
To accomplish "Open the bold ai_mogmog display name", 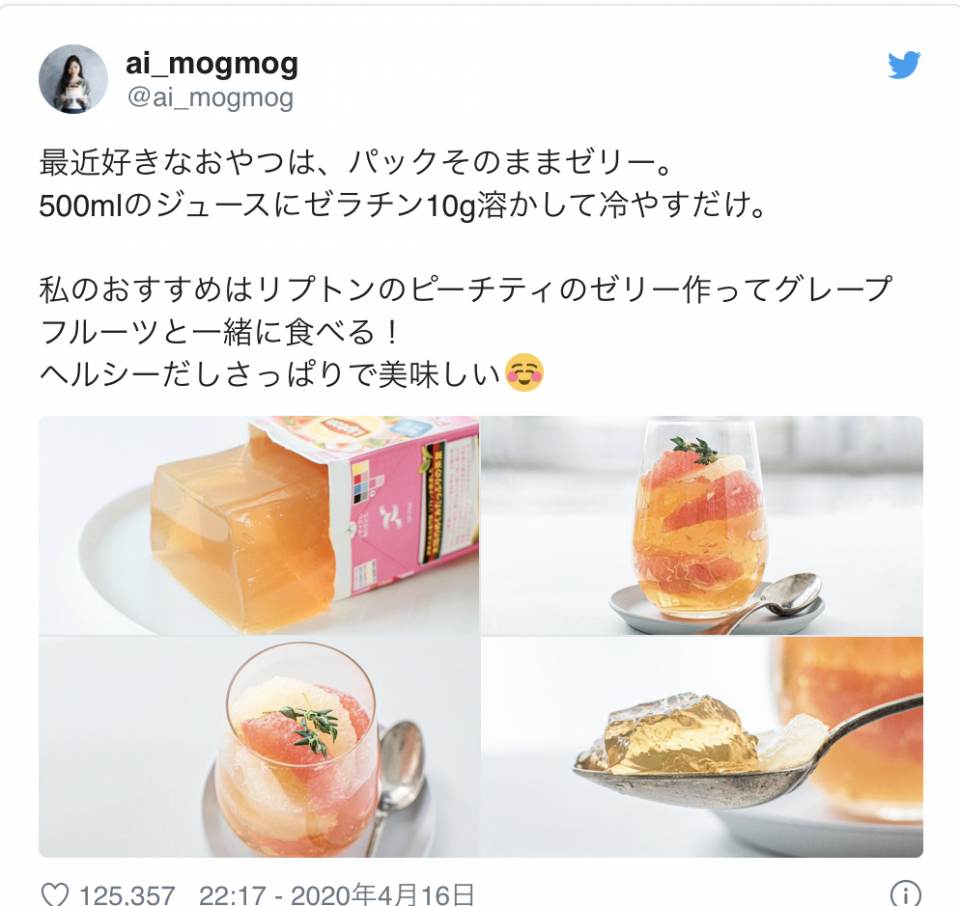I will [212, 63].
